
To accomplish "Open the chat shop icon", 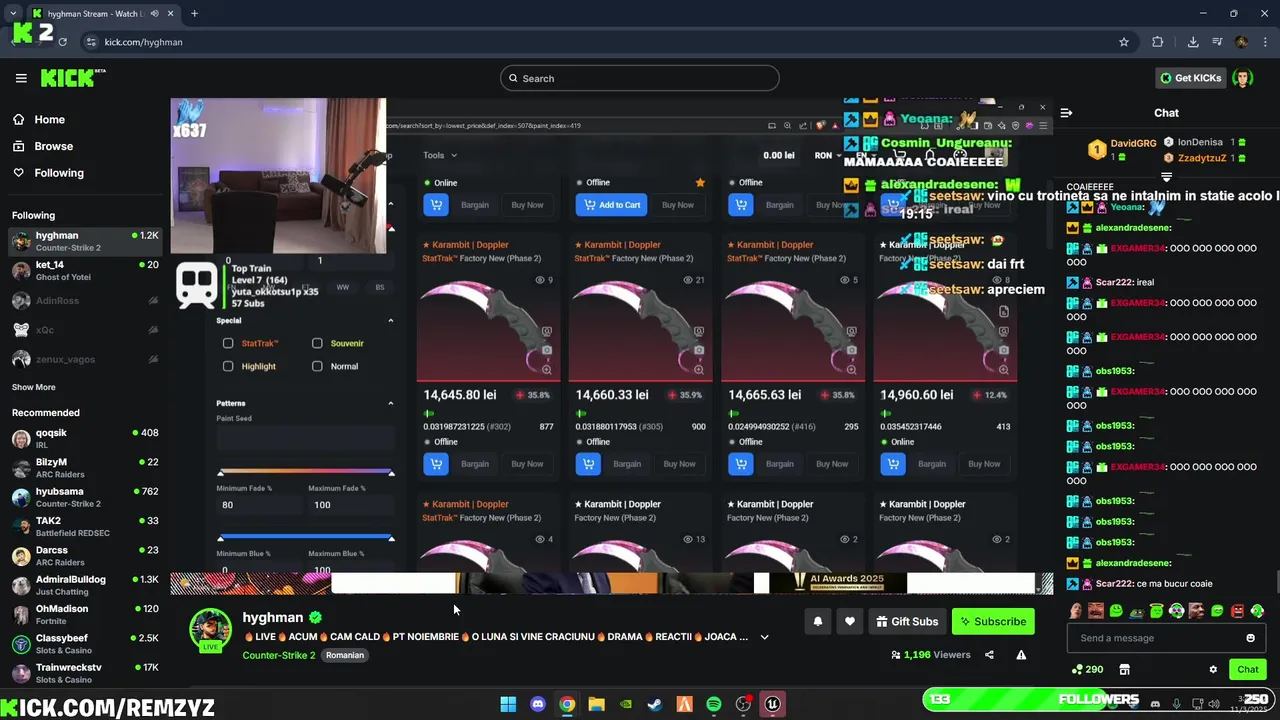I will (1124, 669).
